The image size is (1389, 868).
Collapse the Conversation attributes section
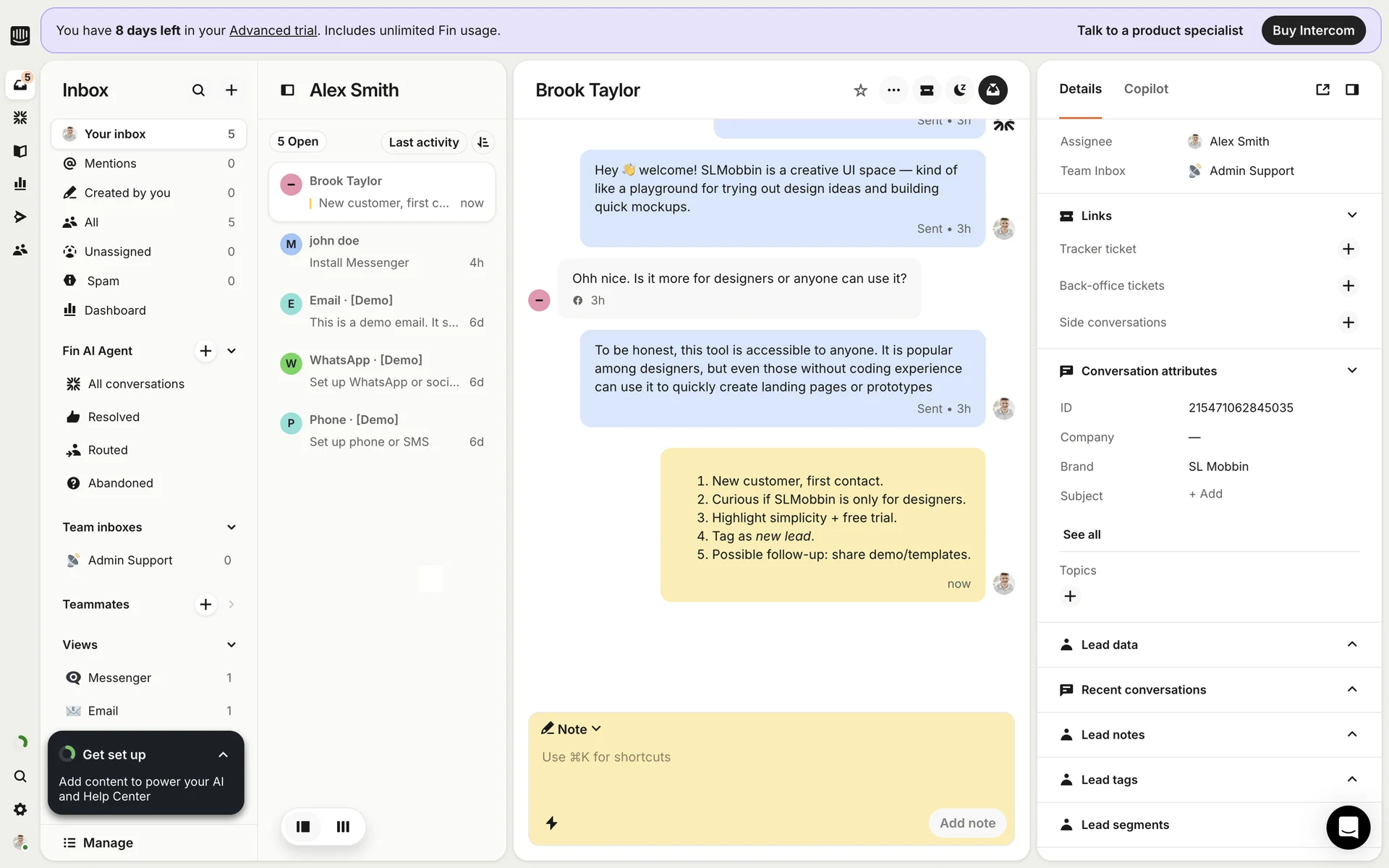[1351, 370]
